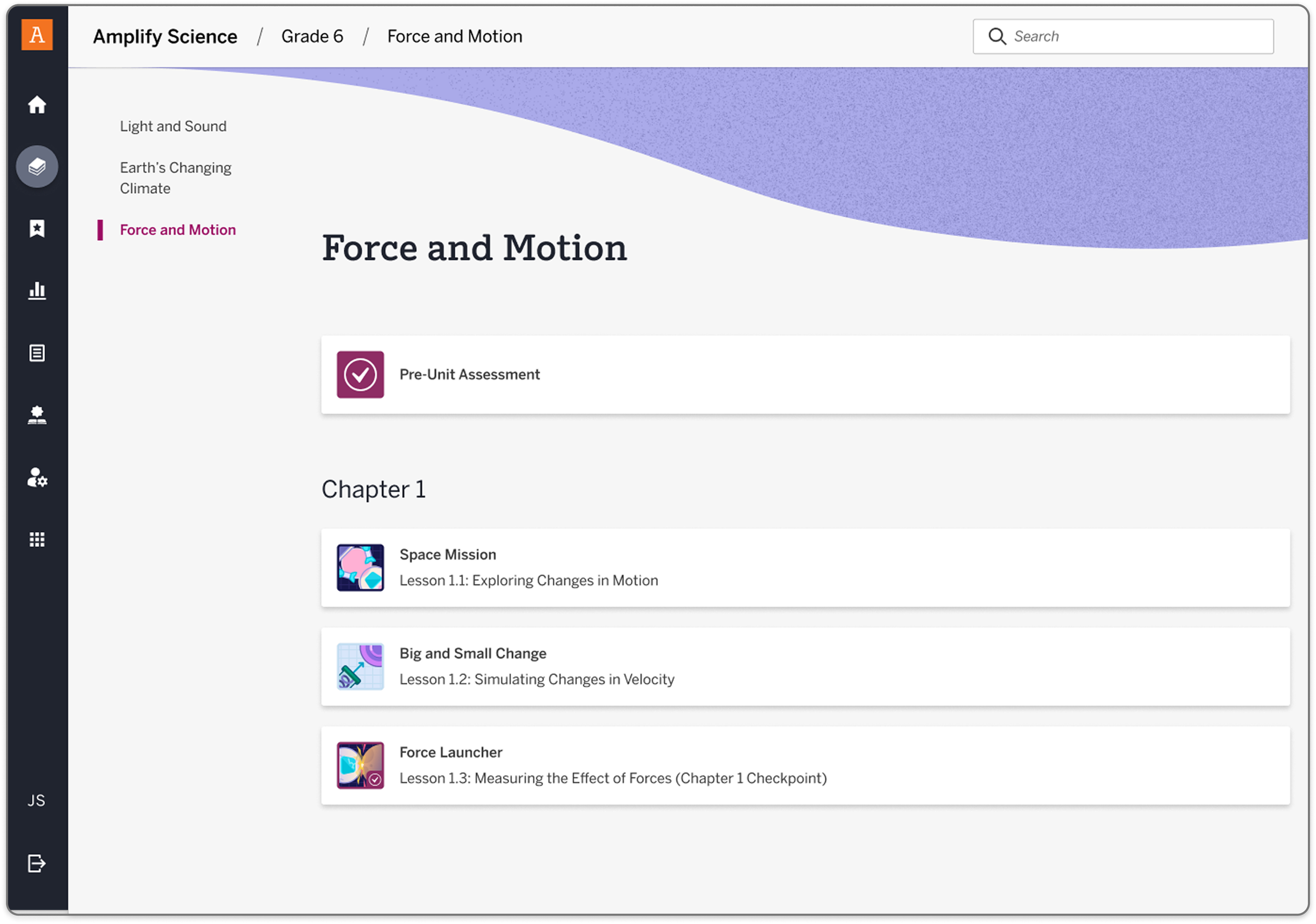The width and height of the screenshot is (1316, 924).
Task: Open the bar chart reporting icon
Action: click(37, 291)
